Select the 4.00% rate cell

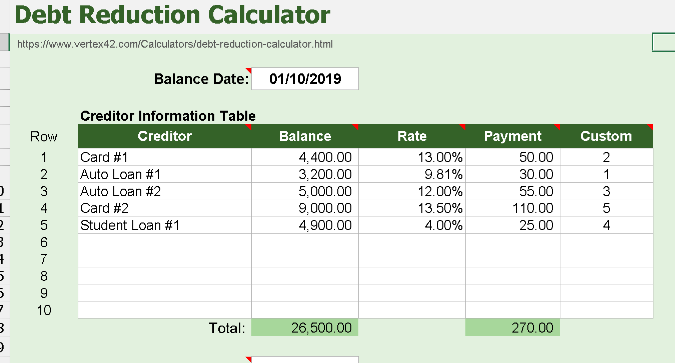(x=412, y=225)
